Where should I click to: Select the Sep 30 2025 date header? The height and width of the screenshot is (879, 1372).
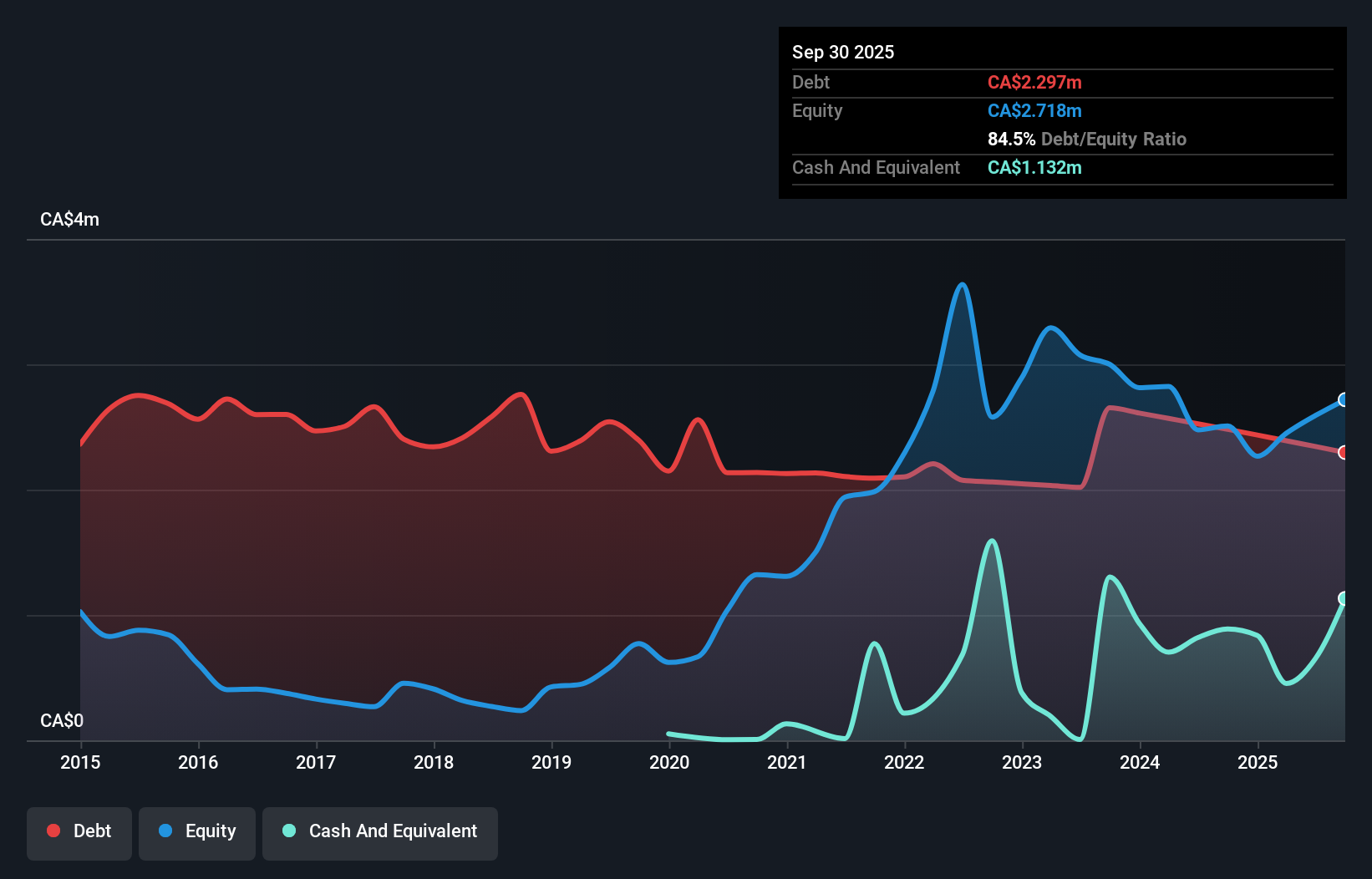[x=843, y=52]
